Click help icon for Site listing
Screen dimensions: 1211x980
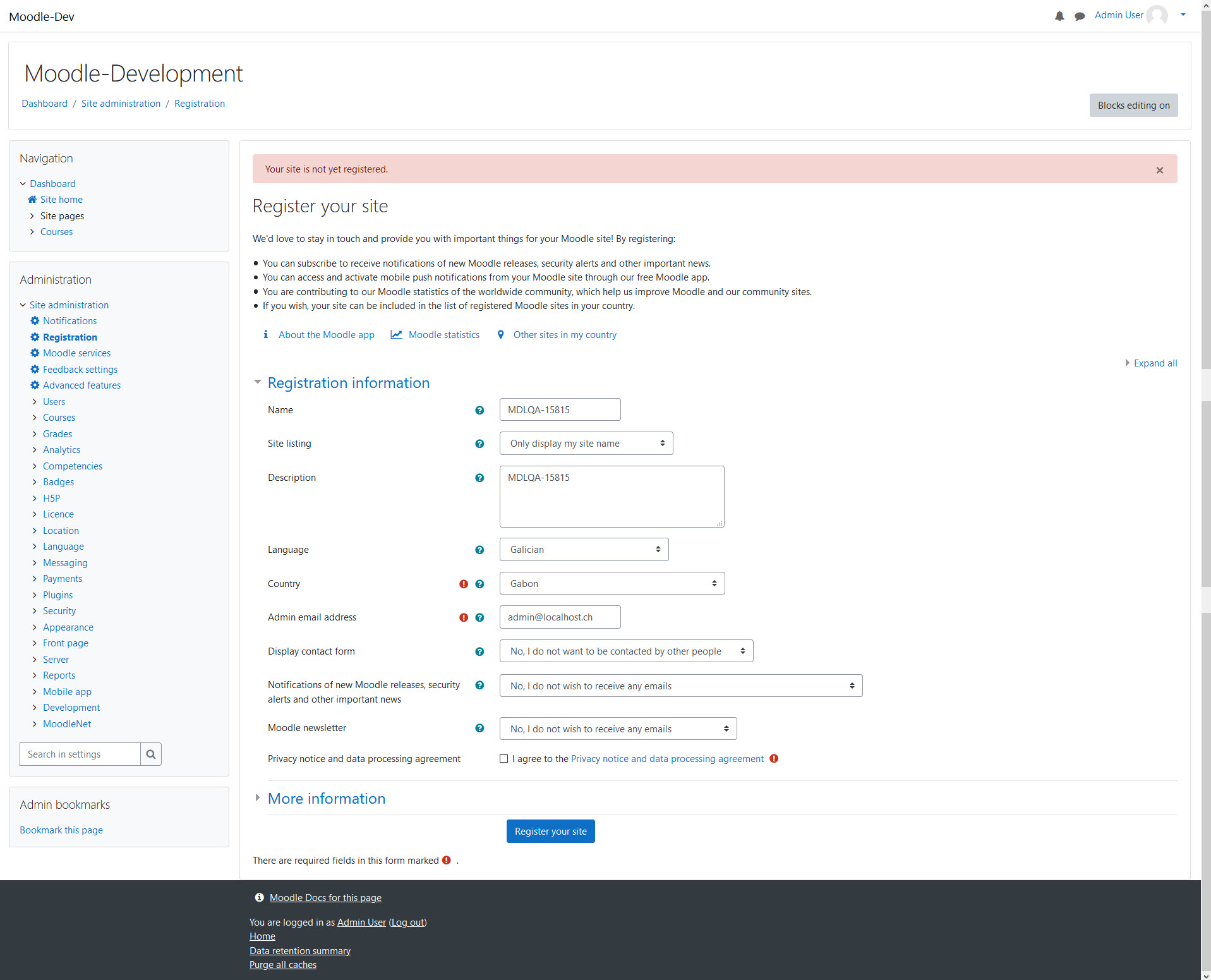(479, 444)
